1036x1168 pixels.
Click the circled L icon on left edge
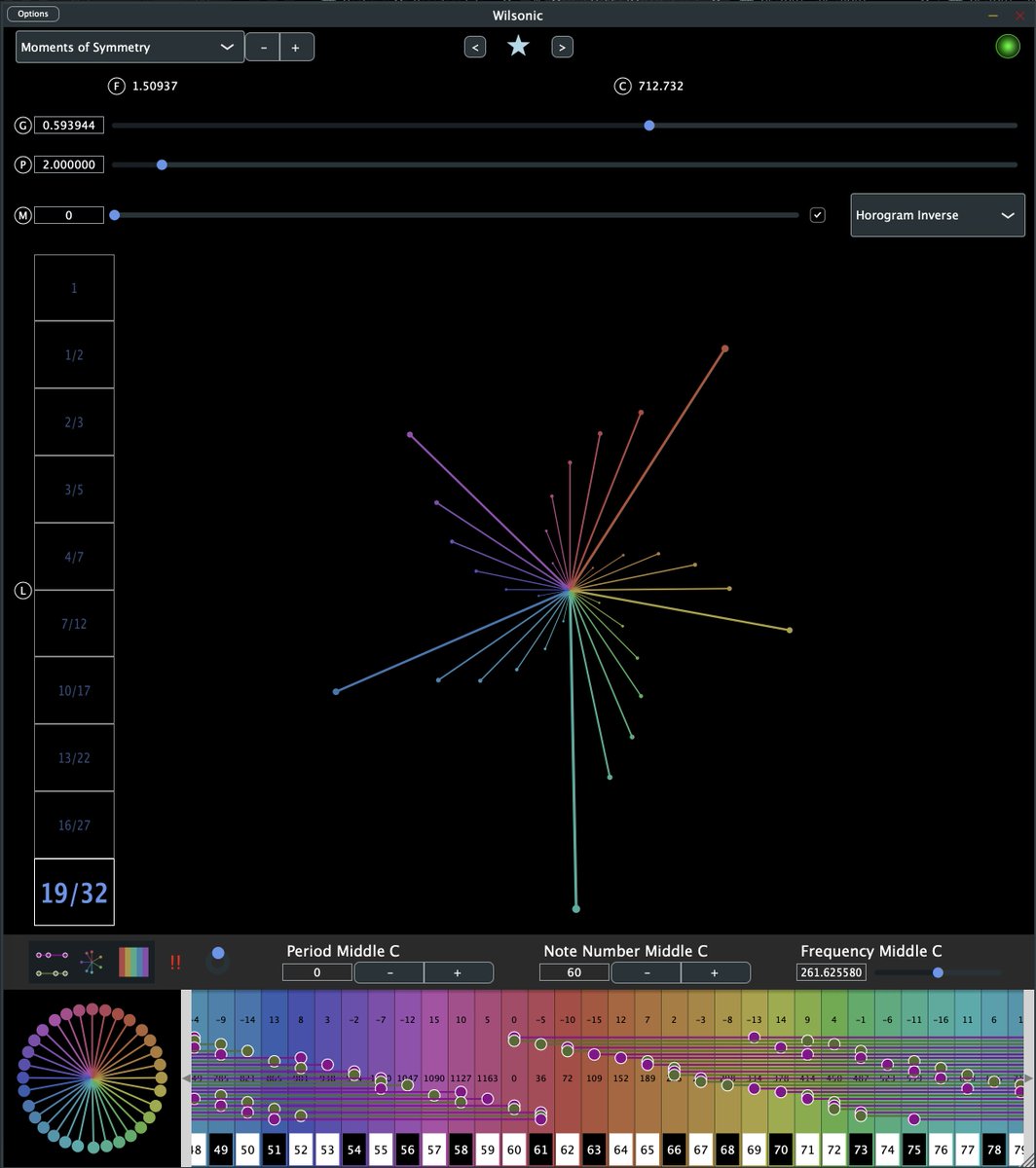21,590
